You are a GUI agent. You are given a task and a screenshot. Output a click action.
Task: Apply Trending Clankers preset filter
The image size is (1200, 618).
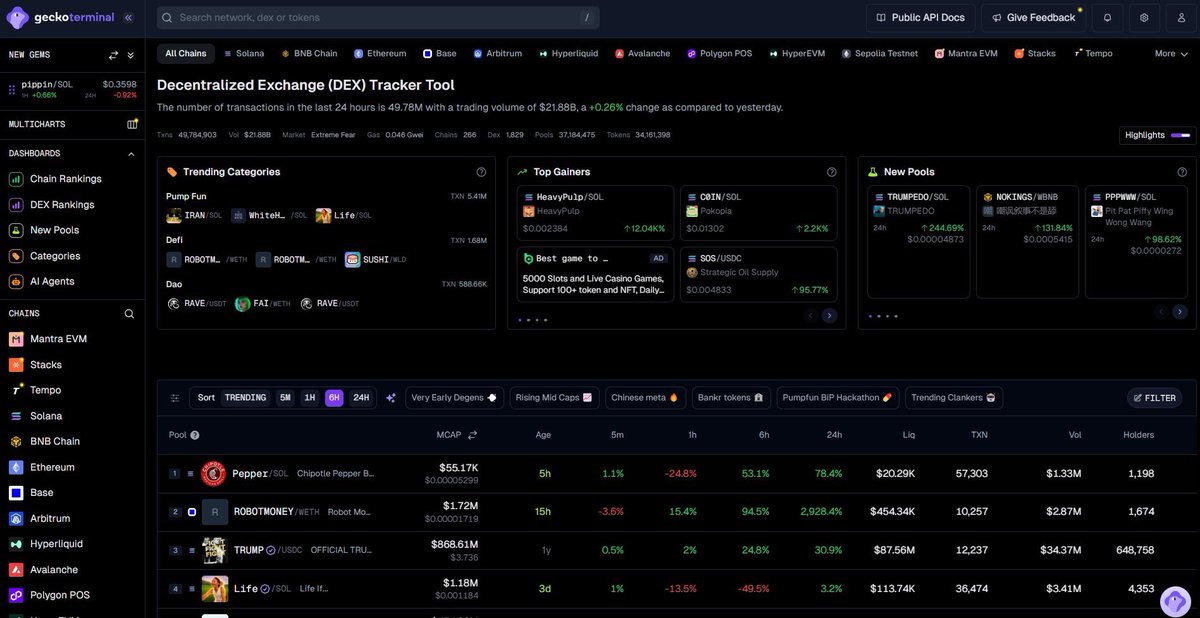954,398
